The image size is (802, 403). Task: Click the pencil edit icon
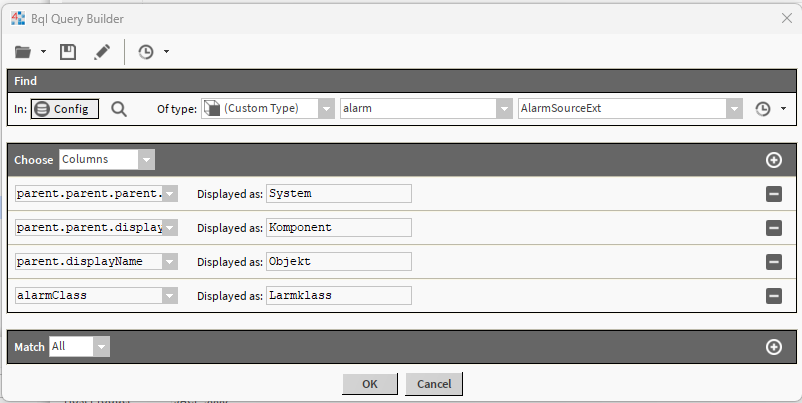102,51
